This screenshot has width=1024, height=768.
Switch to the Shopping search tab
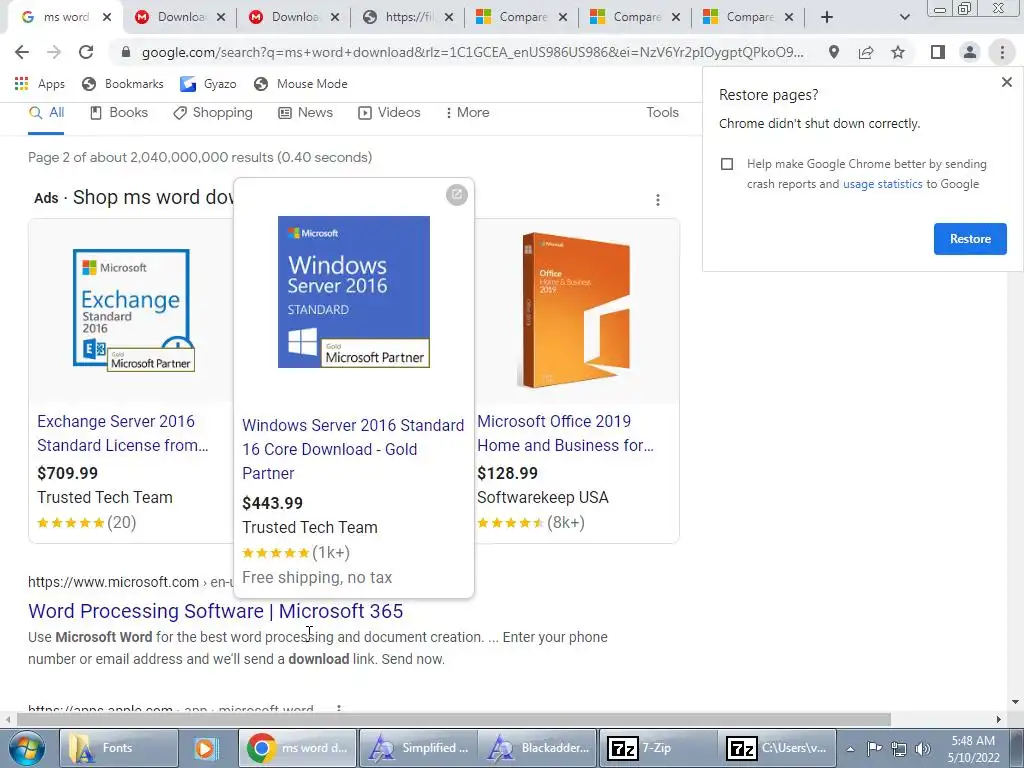tap(212, 112)
